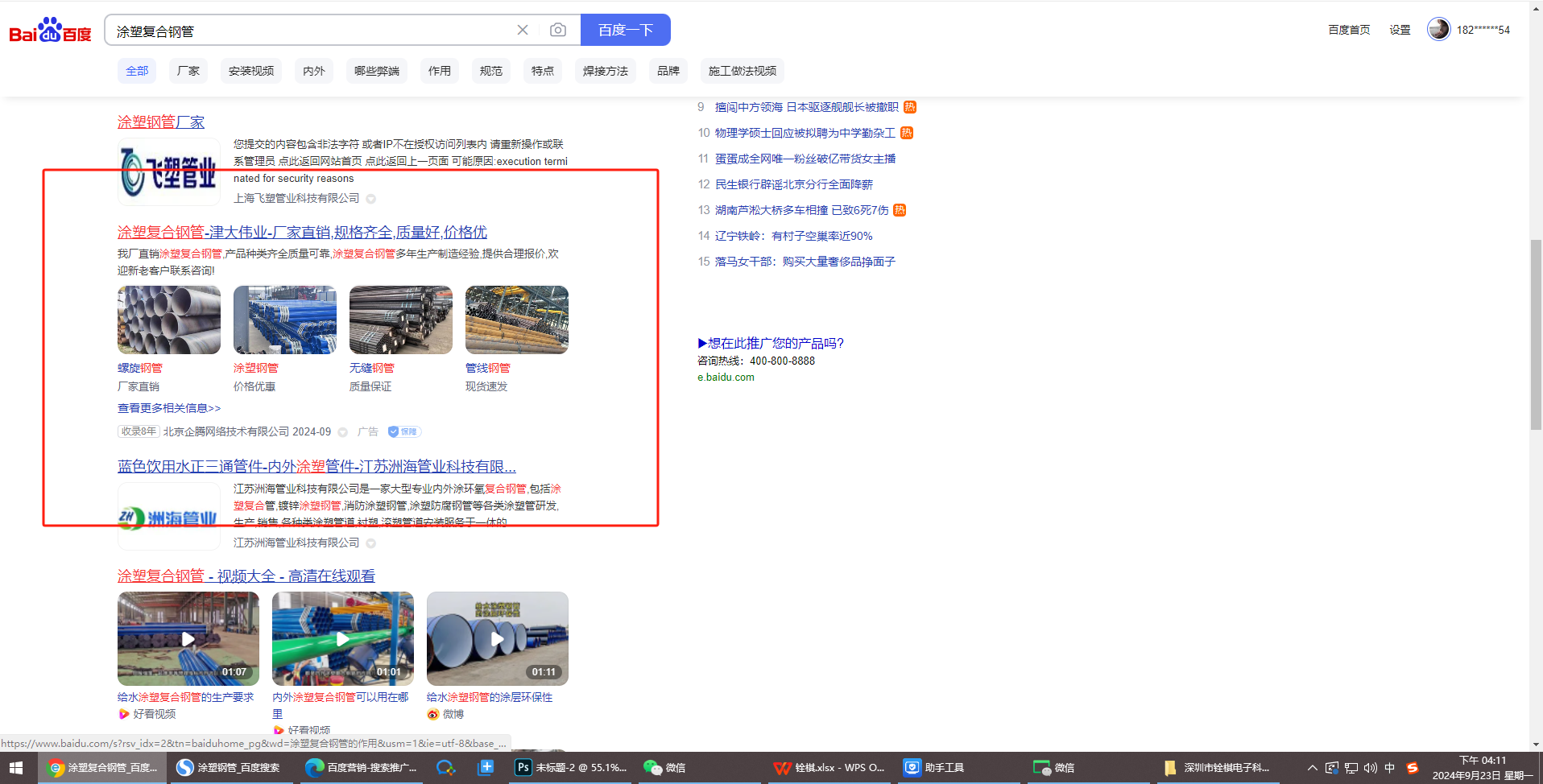Screen dimensions: 1543x784
Task: Clear the search box with the X icon
Action: click(523, 30)
